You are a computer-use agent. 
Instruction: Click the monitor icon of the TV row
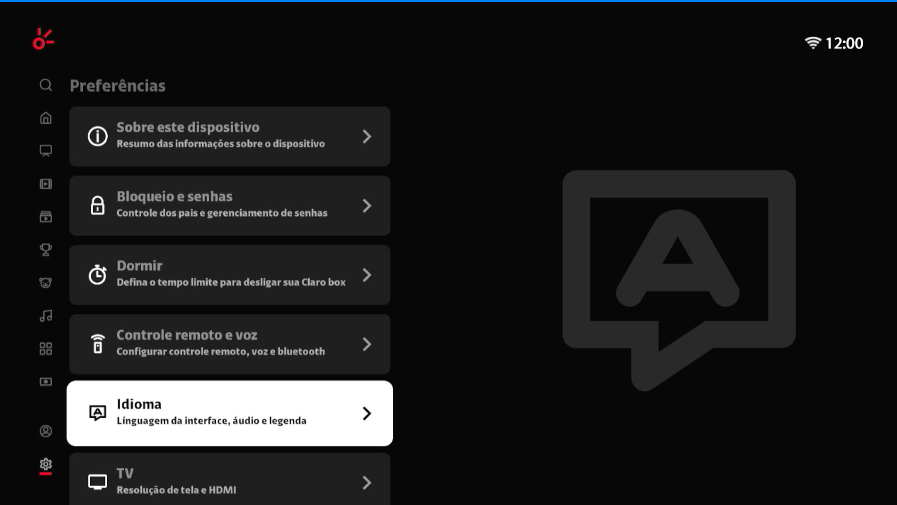97,482
